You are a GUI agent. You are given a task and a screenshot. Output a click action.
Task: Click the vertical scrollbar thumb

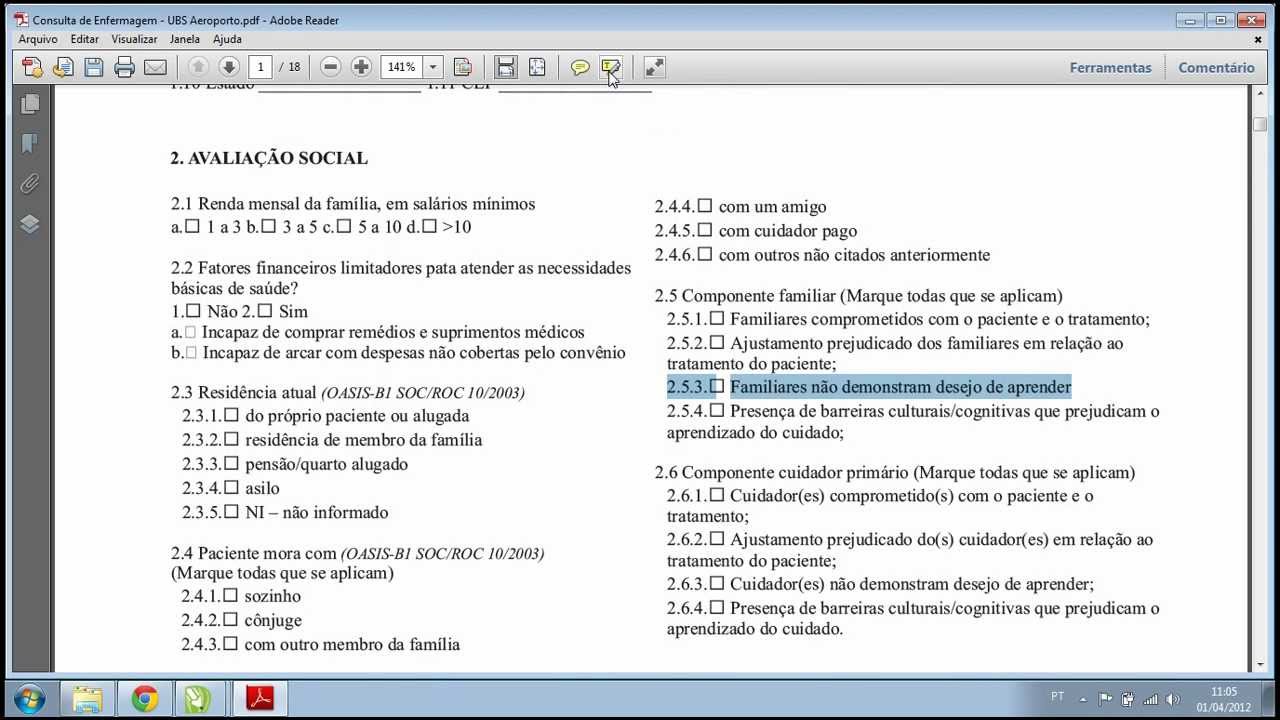click(1260, 124)
